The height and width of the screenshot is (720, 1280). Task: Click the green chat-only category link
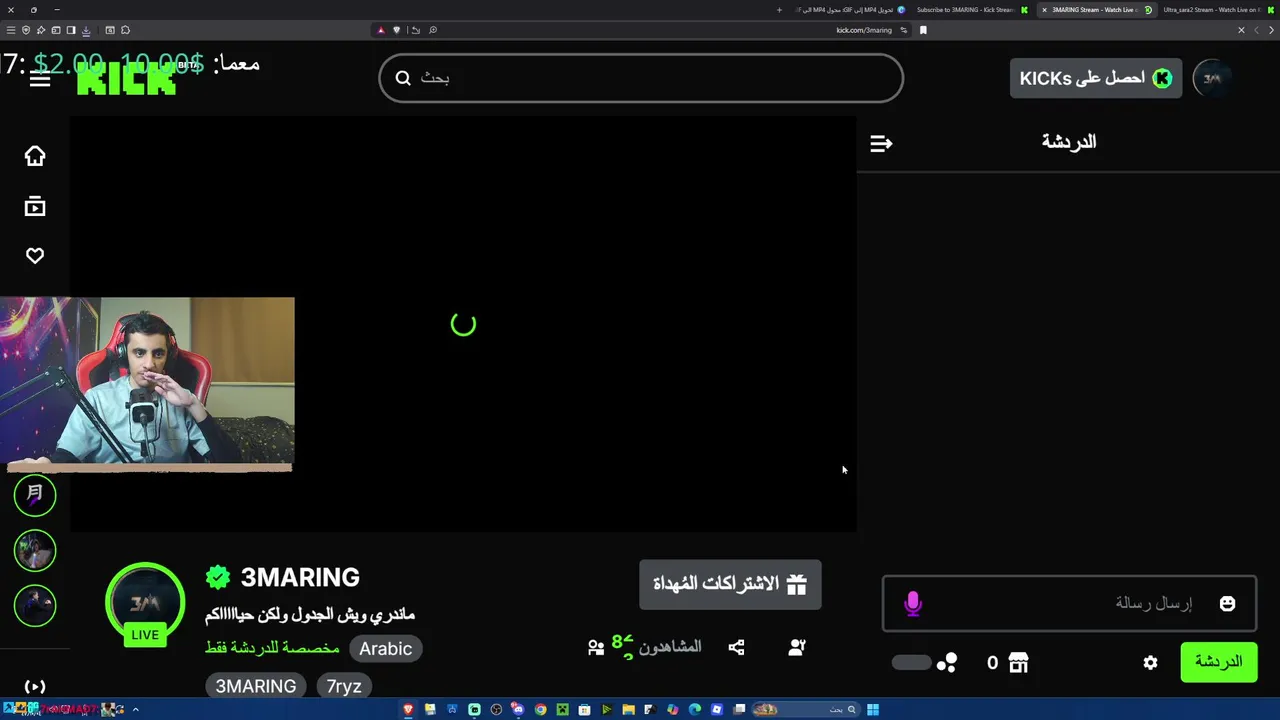pos(272,648)
